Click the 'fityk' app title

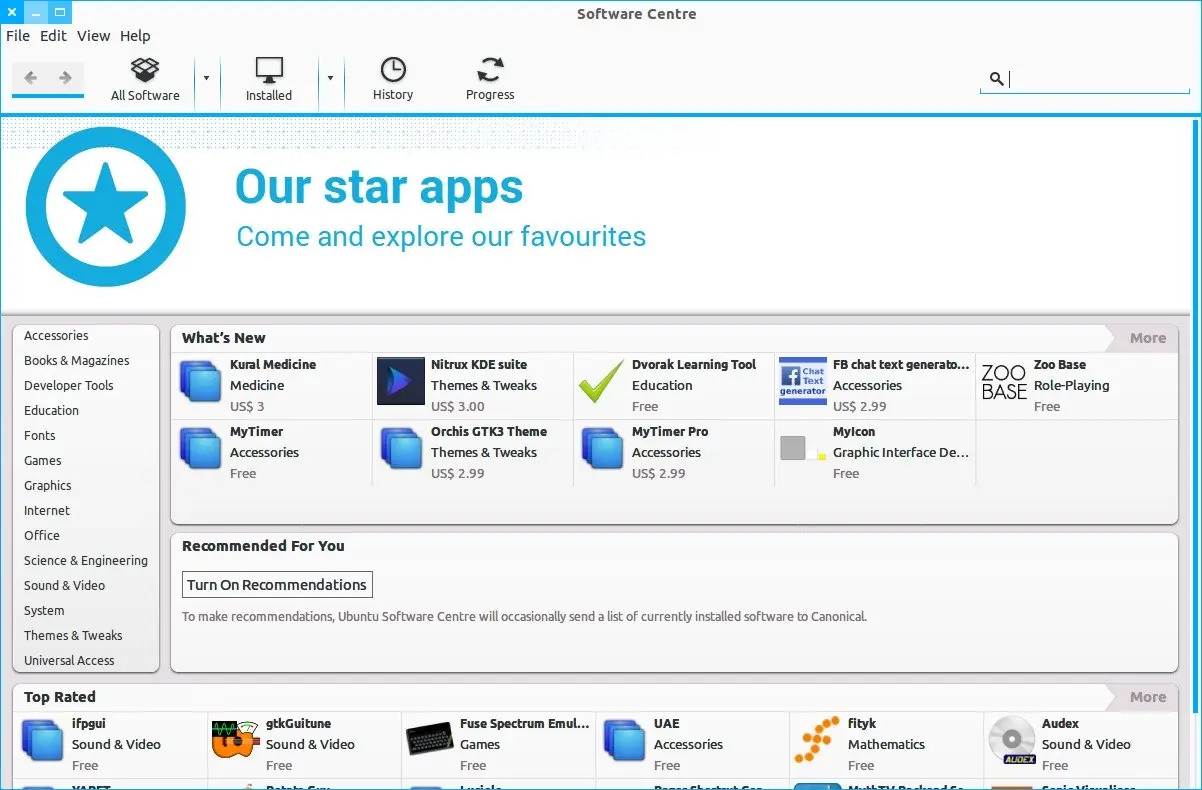click(x=862, y=724)
